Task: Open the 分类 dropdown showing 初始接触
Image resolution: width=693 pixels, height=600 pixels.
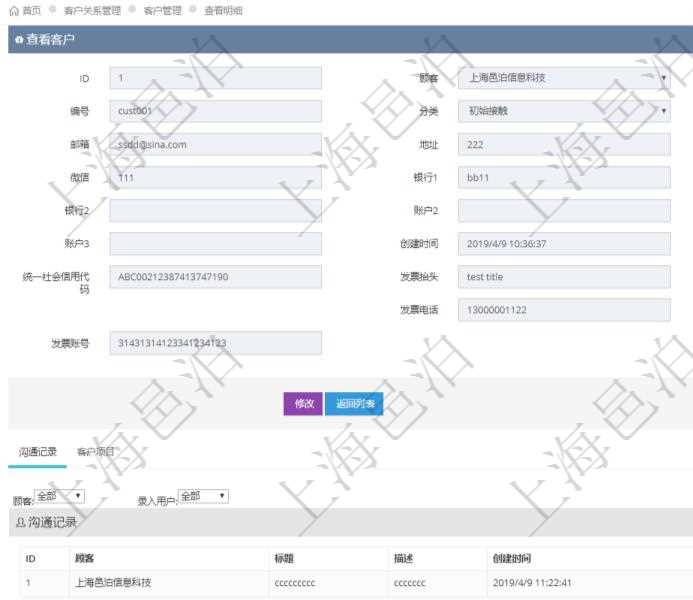Action: coord(564,111)
